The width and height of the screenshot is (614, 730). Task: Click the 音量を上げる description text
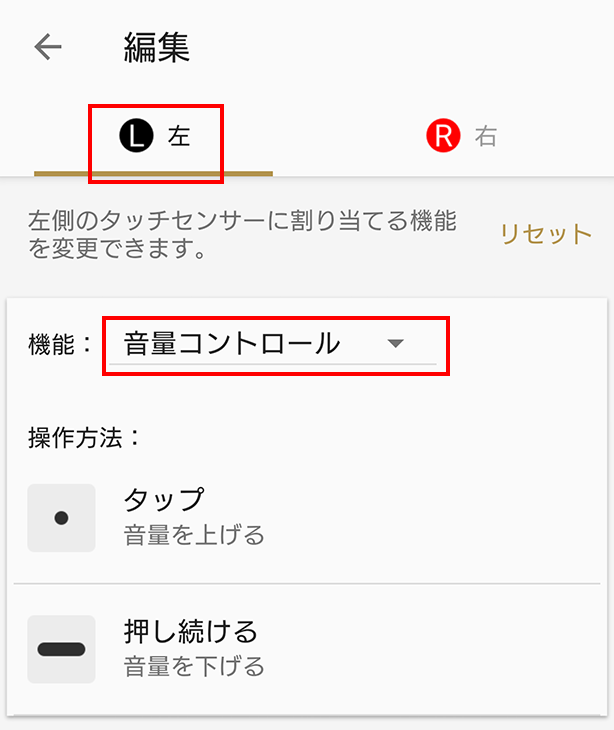pyautogui.click(x=194, y=535)
